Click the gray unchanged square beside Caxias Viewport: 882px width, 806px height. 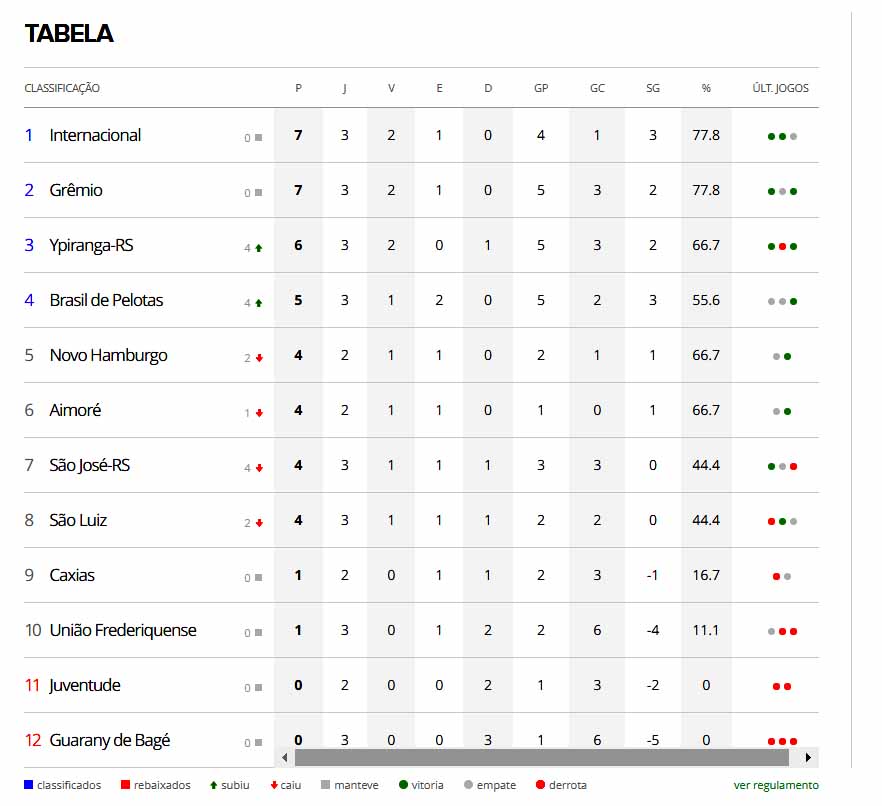[259, 578]
